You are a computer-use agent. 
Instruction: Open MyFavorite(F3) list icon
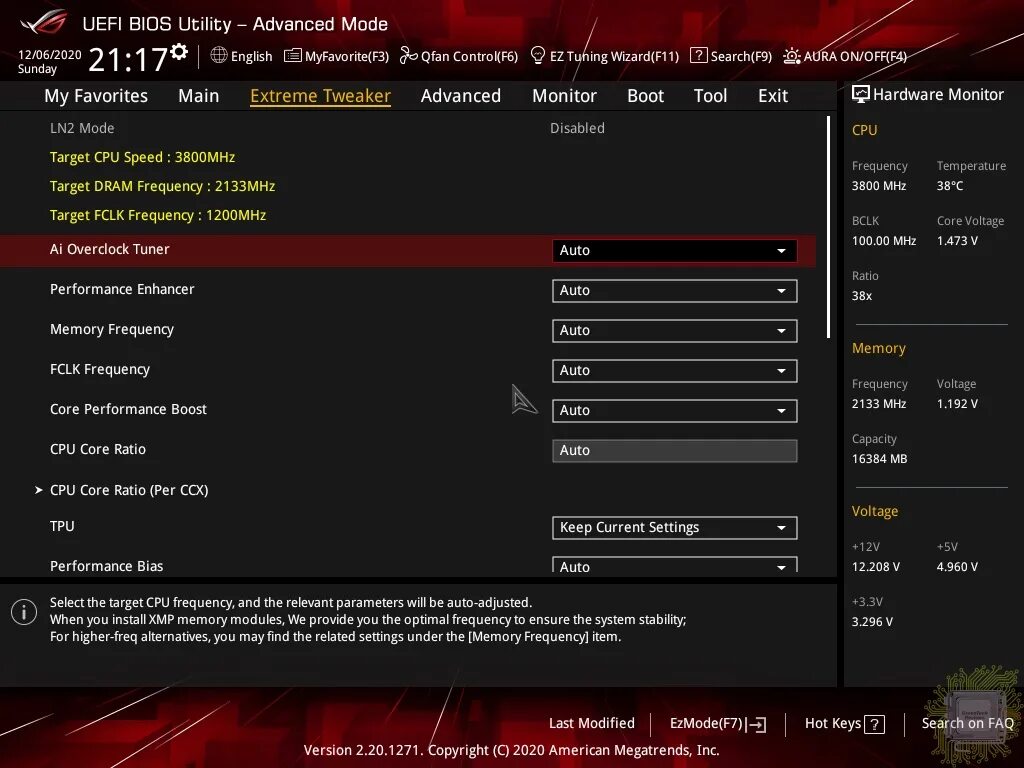tap(293, 56)
